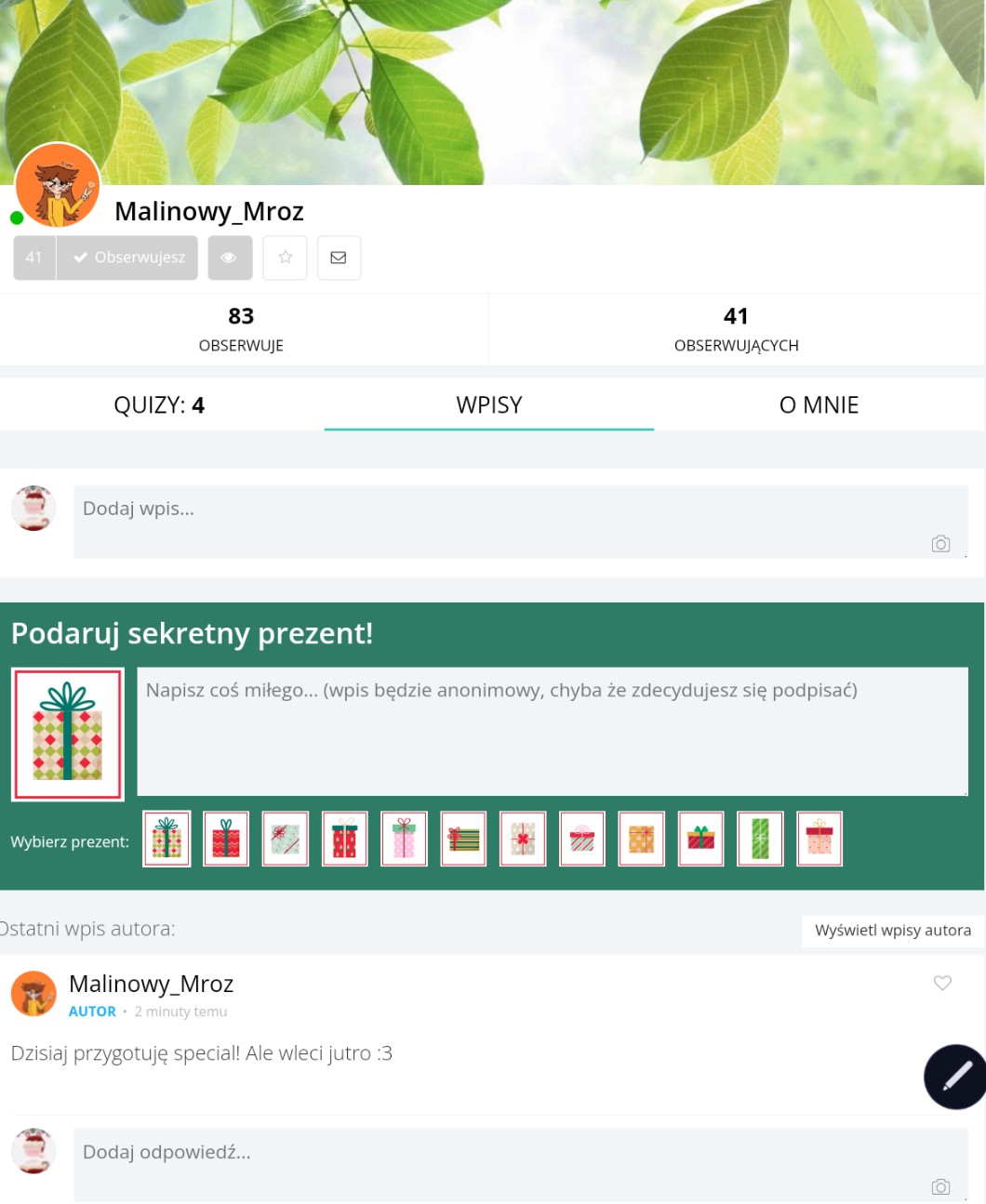
Task: Pick the orange dotted gift box
Action: tap(641, 839)
